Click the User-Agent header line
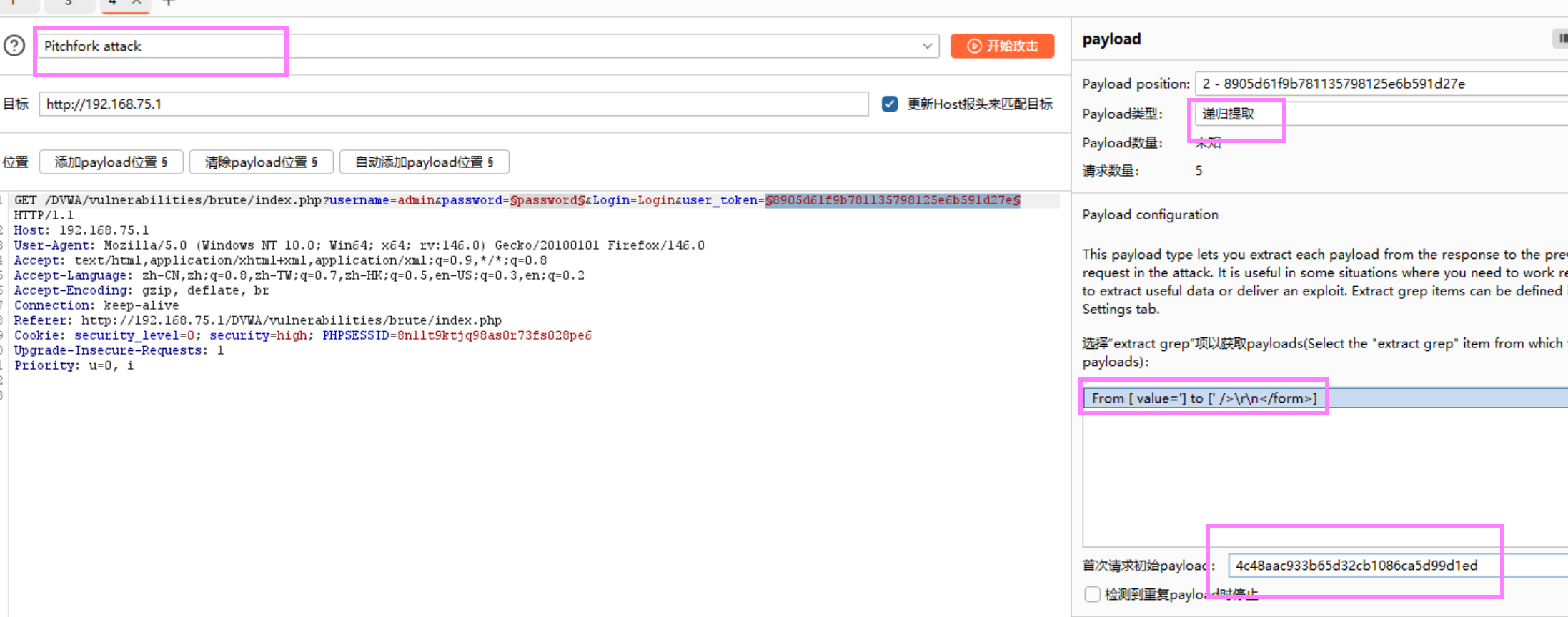The image size is (1568, 617). pyautogui.click(x=359, y=245)
